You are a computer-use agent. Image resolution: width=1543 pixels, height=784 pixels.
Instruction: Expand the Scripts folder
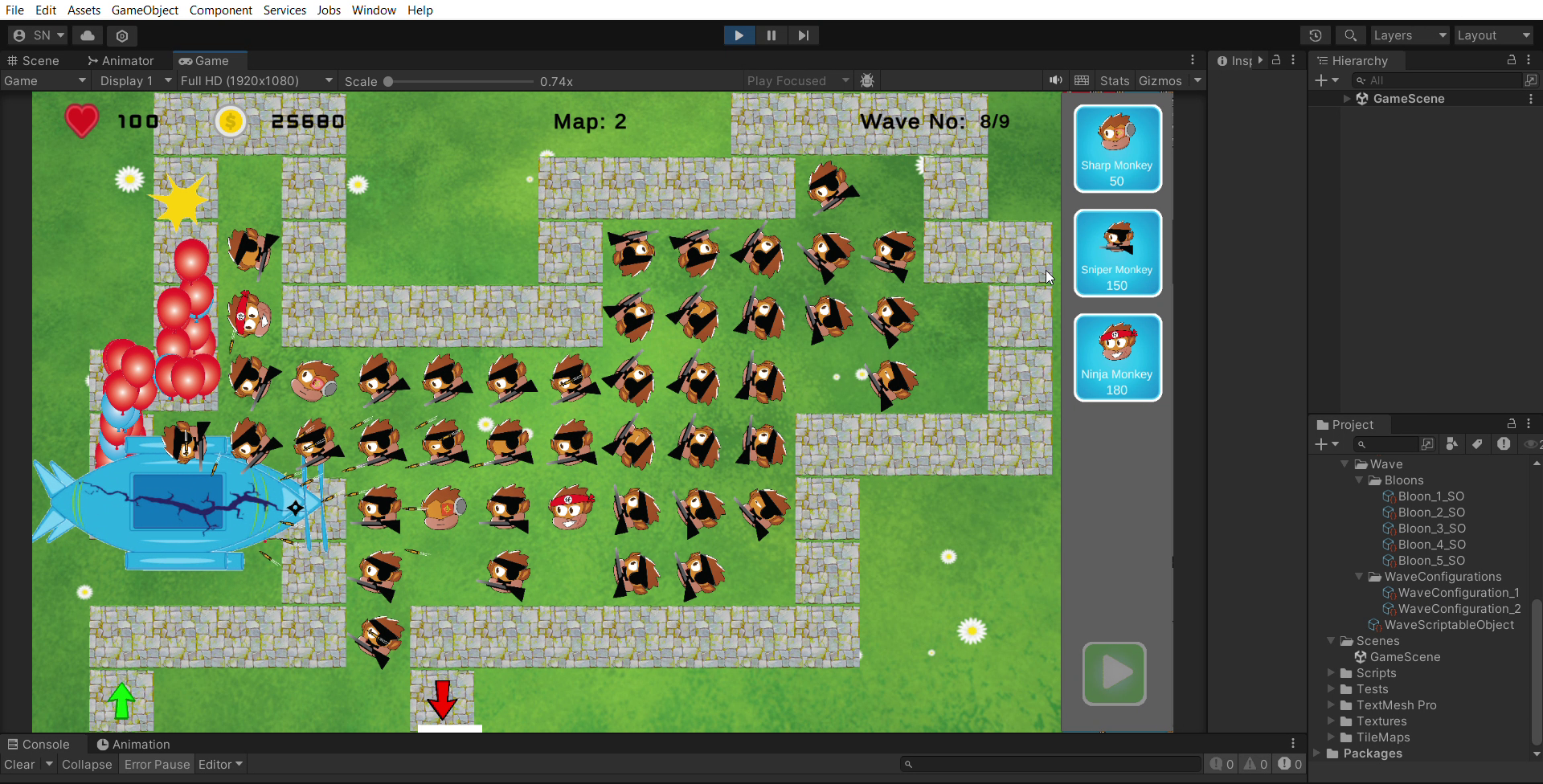1331,673
